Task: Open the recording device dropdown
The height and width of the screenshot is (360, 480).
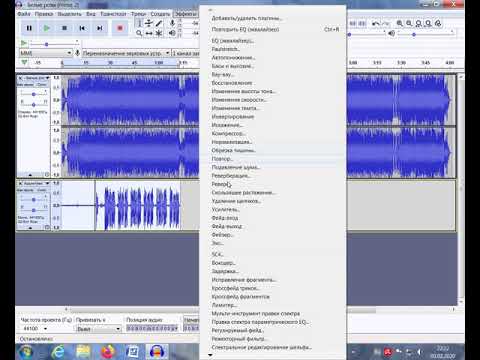Action: [x=126, y=53]
